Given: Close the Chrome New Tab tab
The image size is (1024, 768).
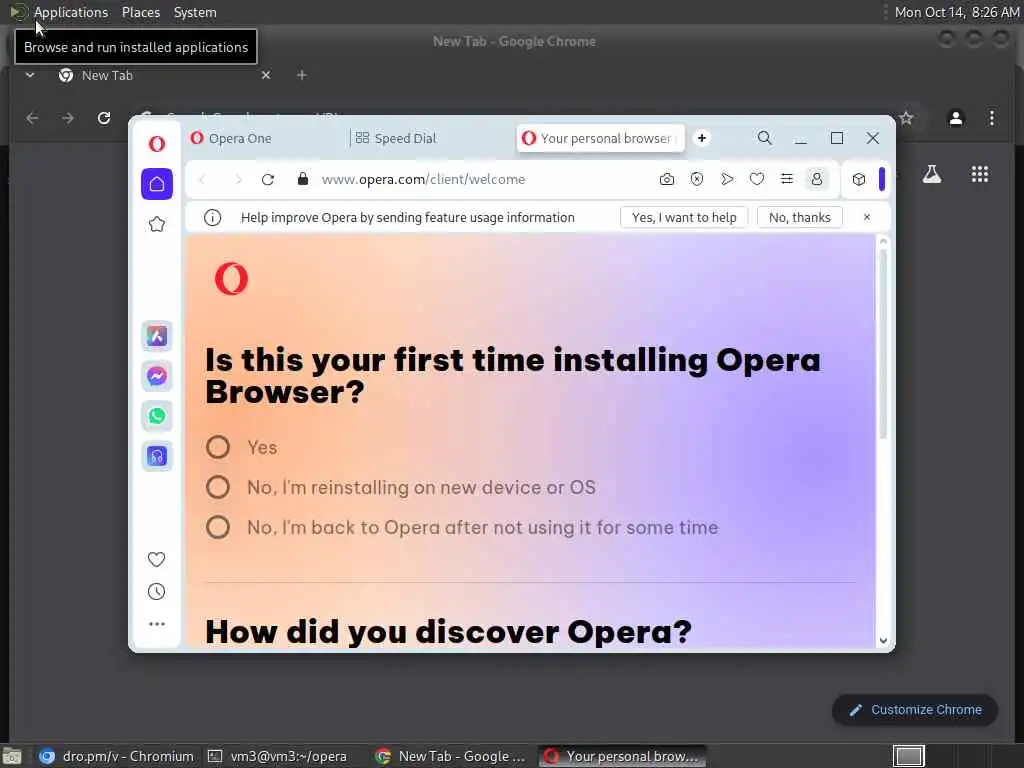Looking at the screenshot, I should pos(266,75).
